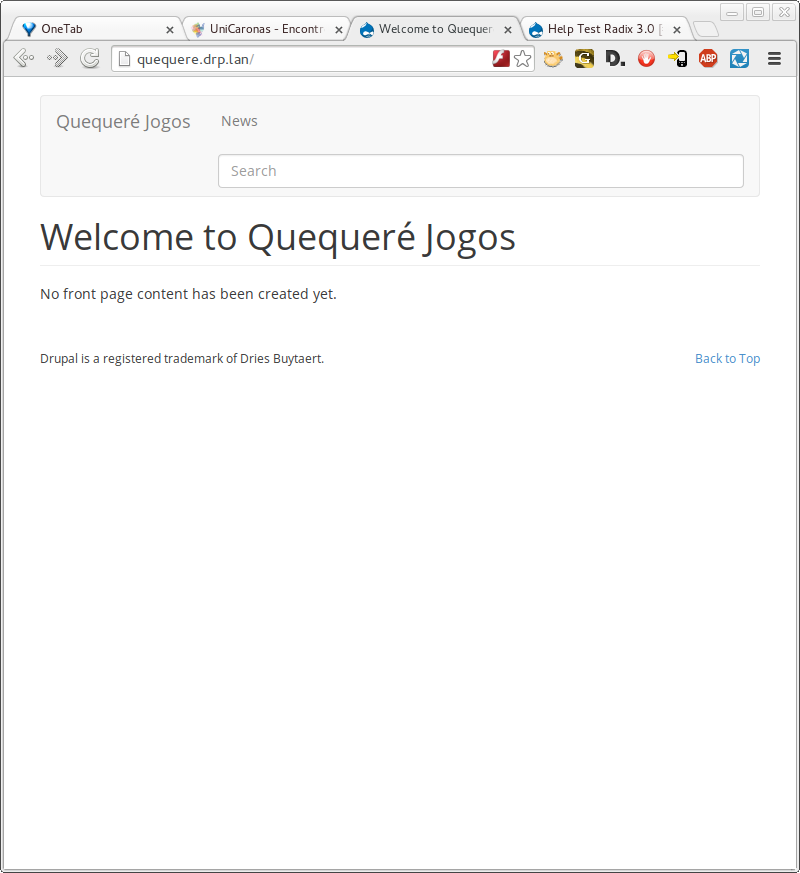Click the red stop-hand extension icon
Screen dimensions: 800x873
coord(646,59)
